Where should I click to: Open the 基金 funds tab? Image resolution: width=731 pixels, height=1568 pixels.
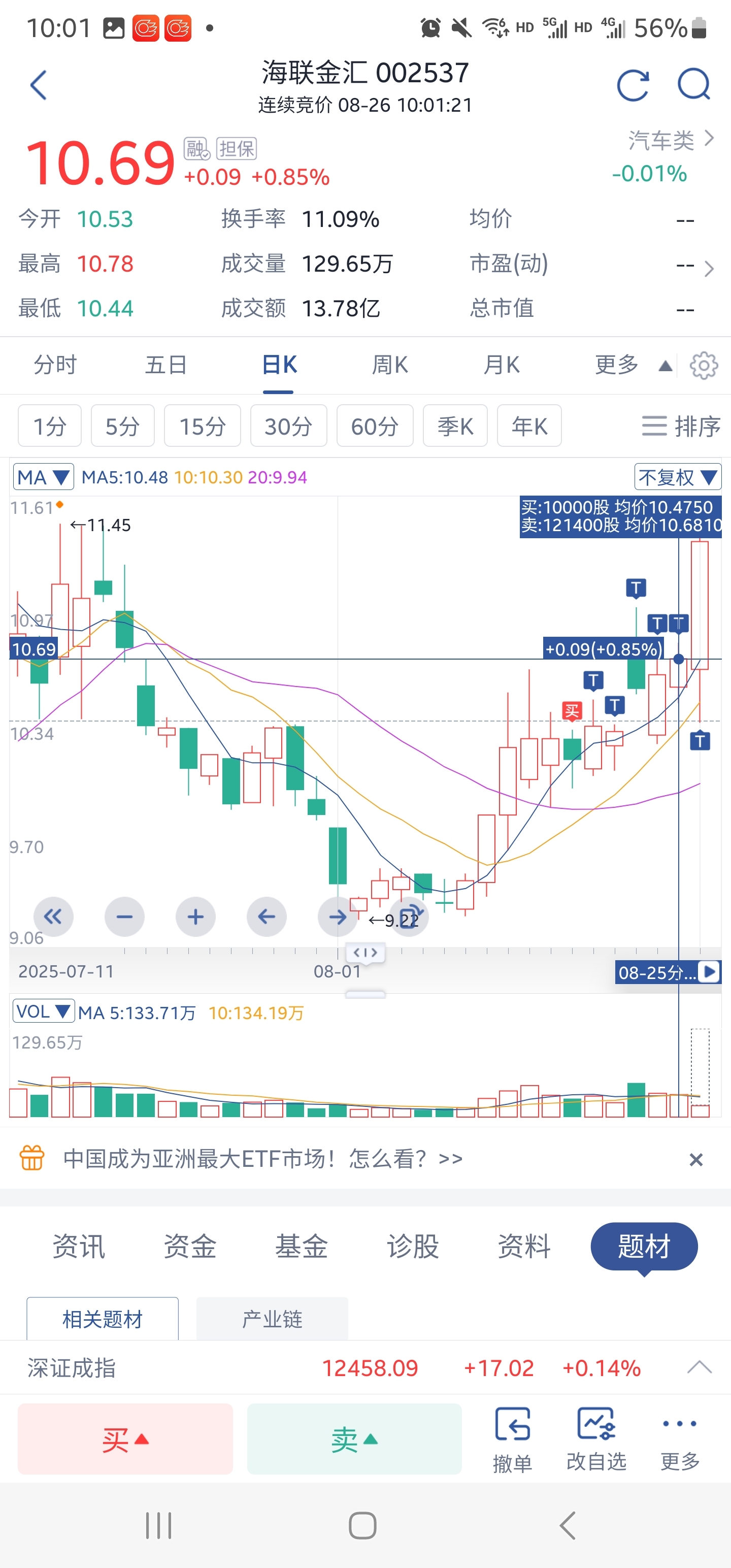(x=302, y=1246)
